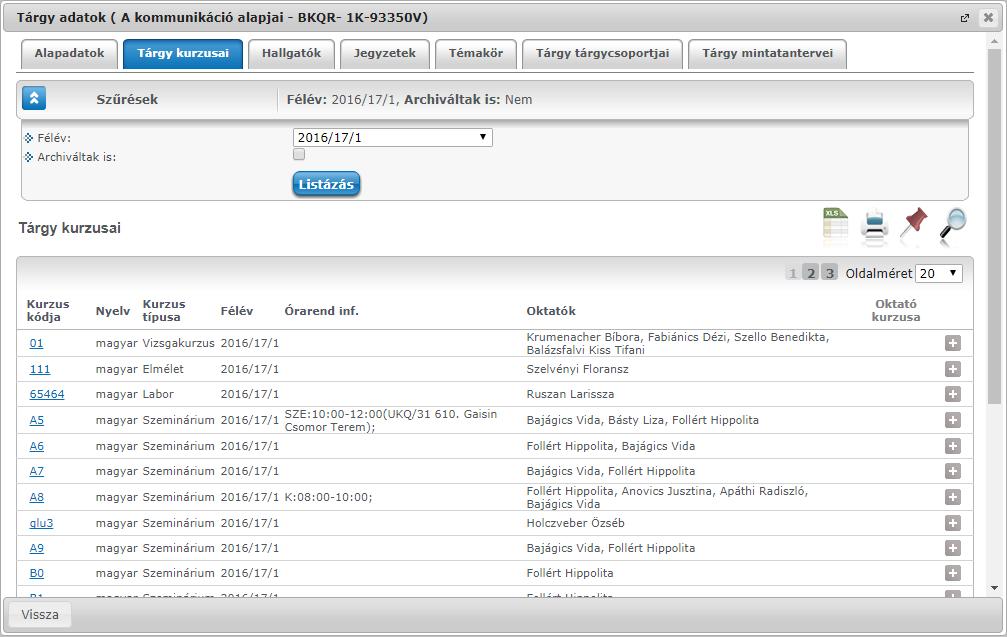Open the Oldalméret page size dropdown
This screenshot has height=637, width=1007.
pyautogui.click(x=939, y=274)
